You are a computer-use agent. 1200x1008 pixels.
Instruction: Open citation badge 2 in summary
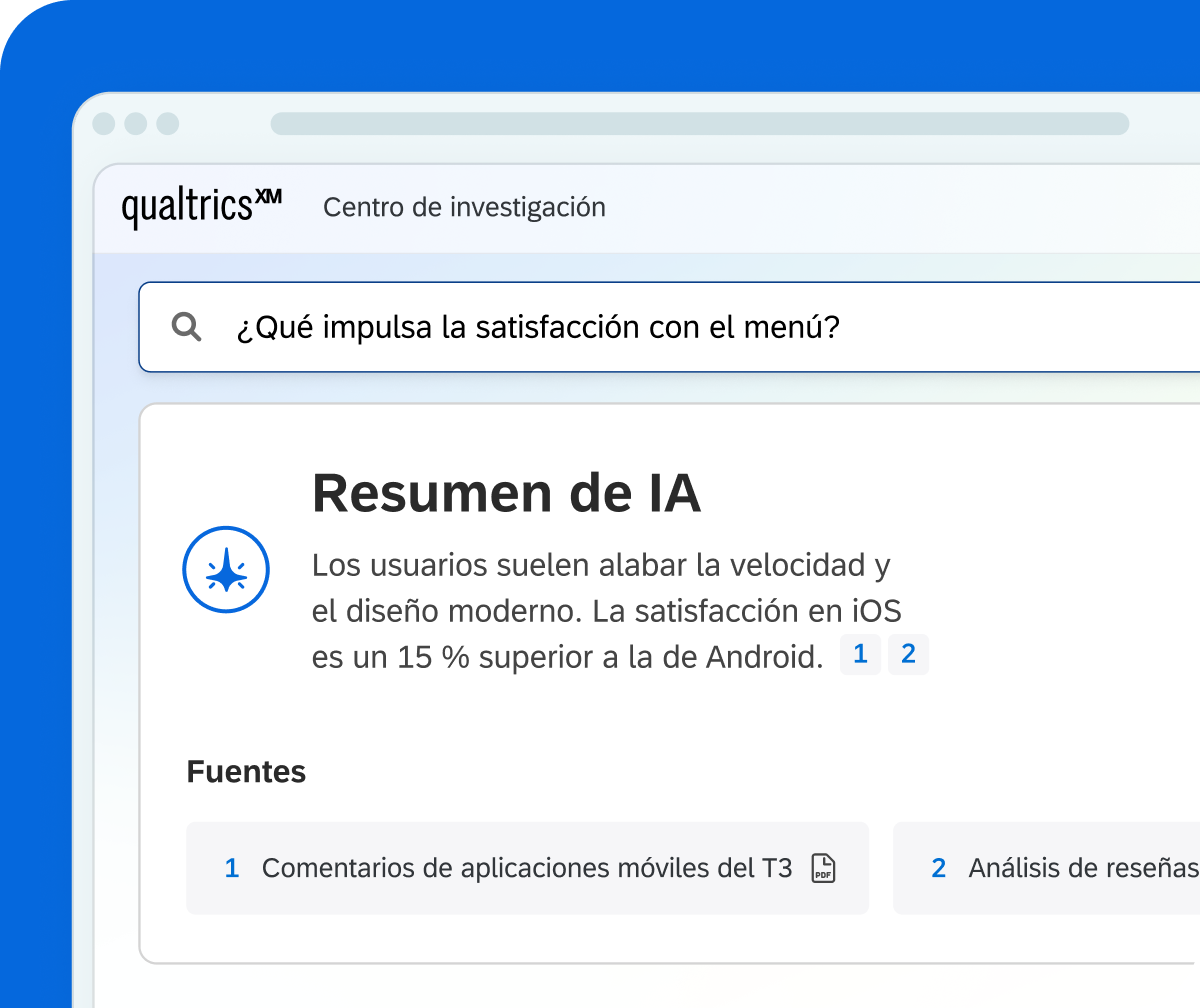pyautogui.click(x=908, y=655)
